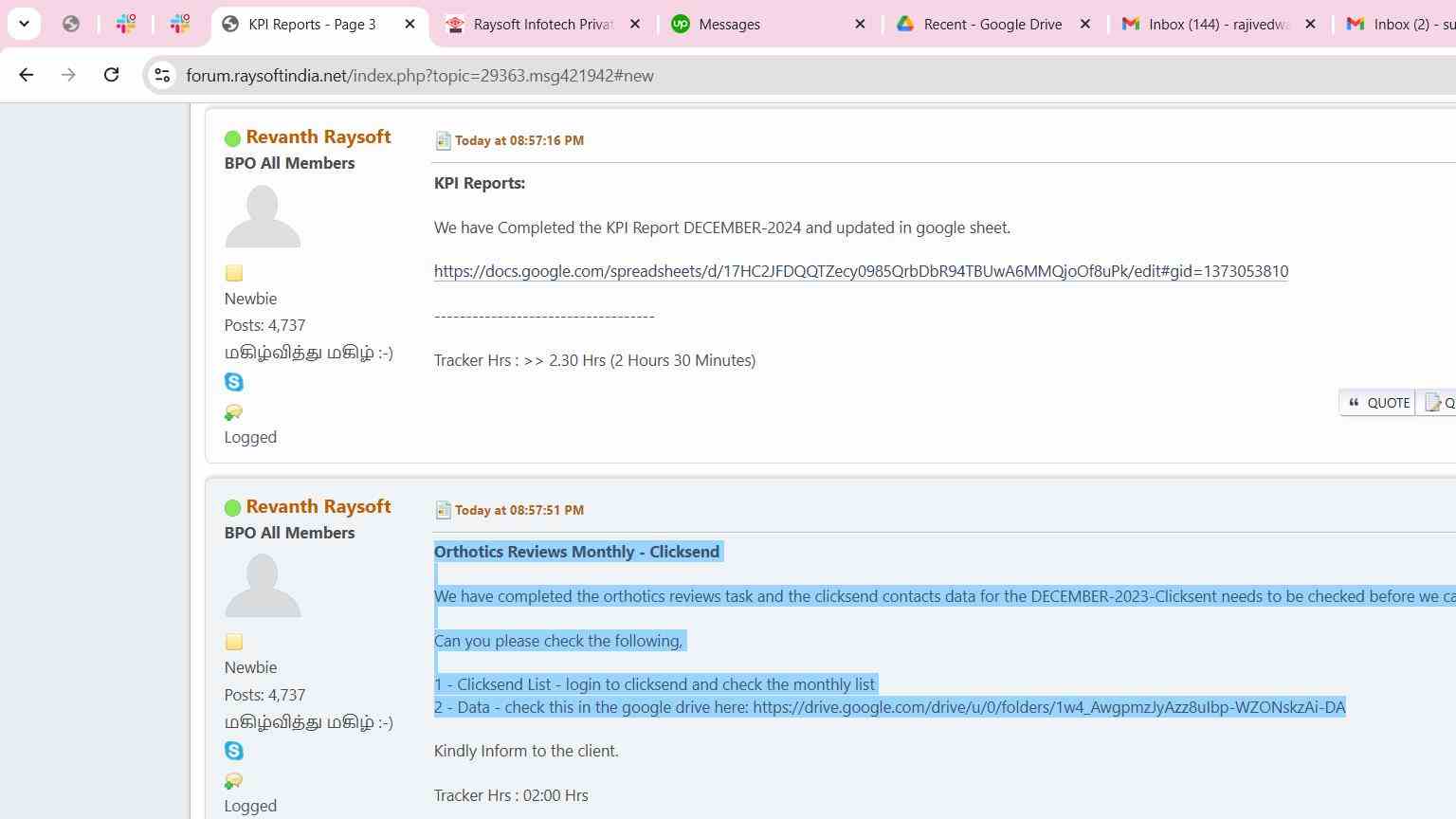
Task: Close the Google Drive tab
Action: tap(1085, 25)
